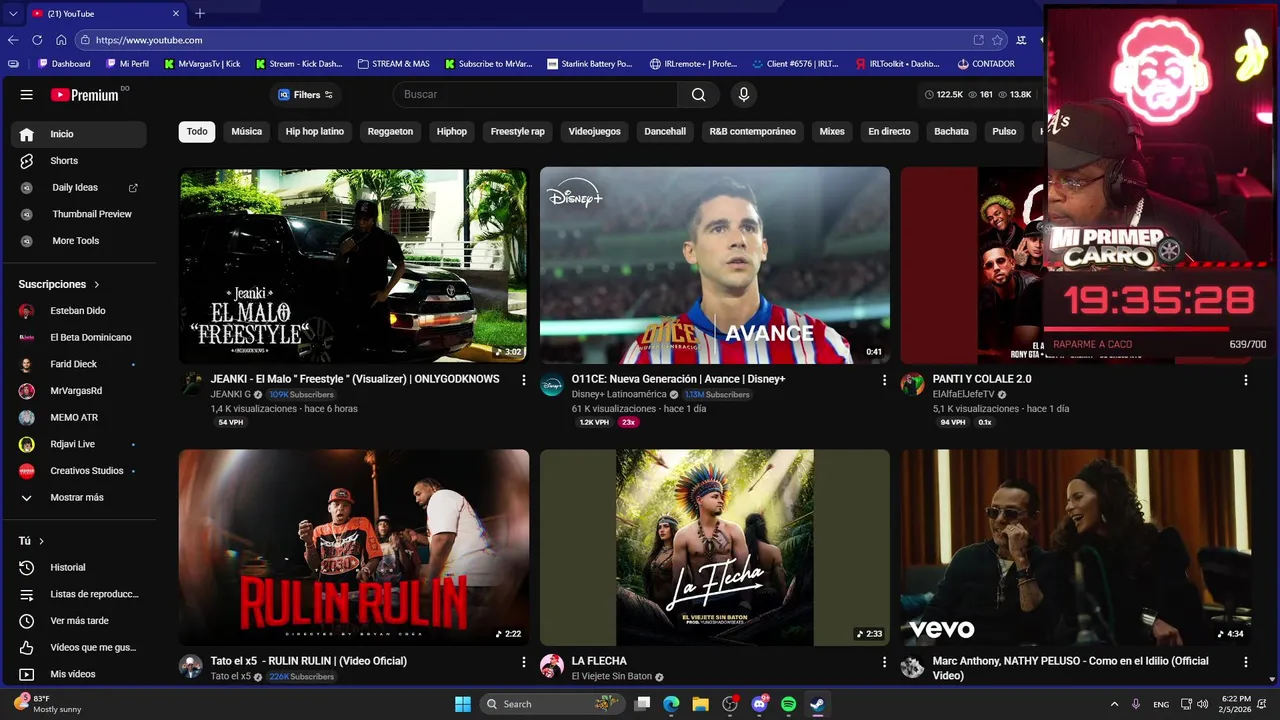Open Thumbnail Preview tool
The width and height of the screenshot is (1280, 720).
pos(78,214)
